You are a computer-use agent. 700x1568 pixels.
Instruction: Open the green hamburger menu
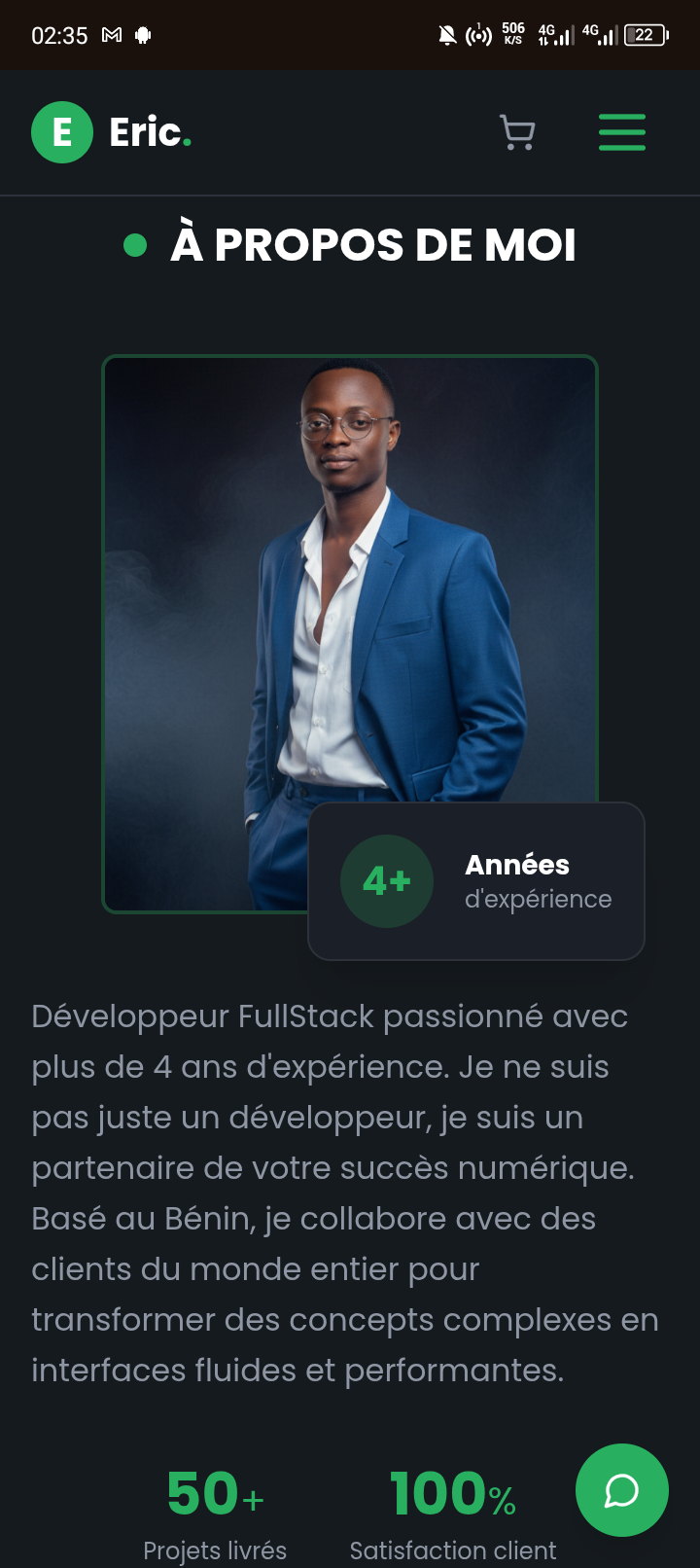click(x=622, y=132)
